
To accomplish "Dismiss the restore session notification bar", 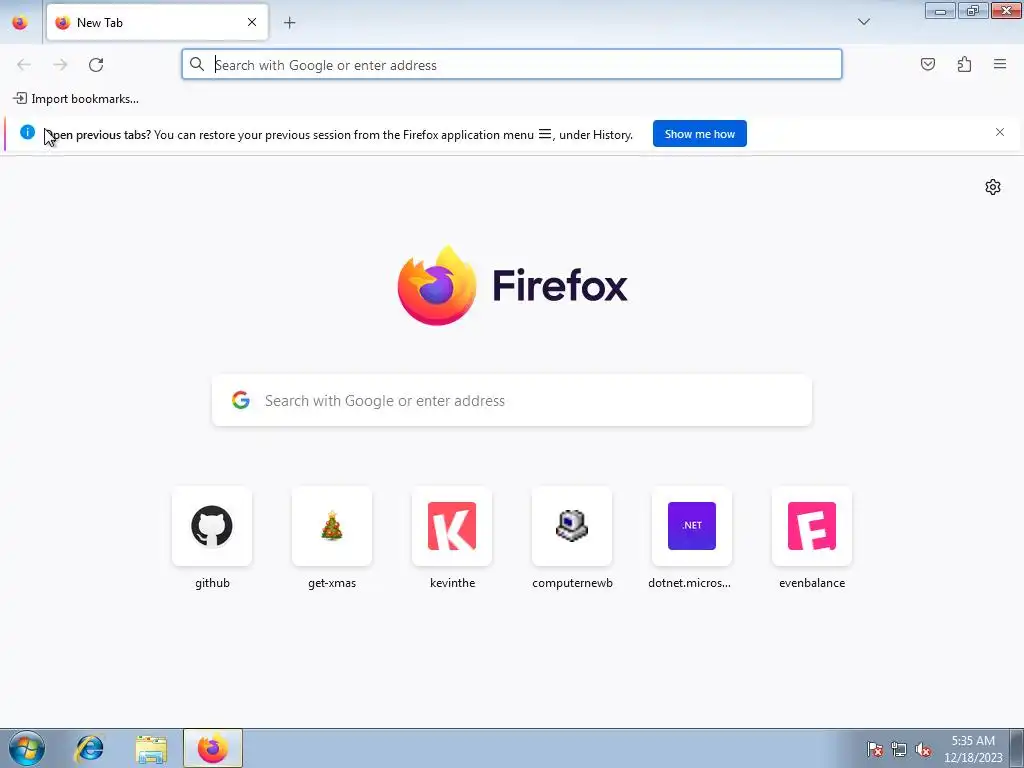I will click(x=1000, y=132).
